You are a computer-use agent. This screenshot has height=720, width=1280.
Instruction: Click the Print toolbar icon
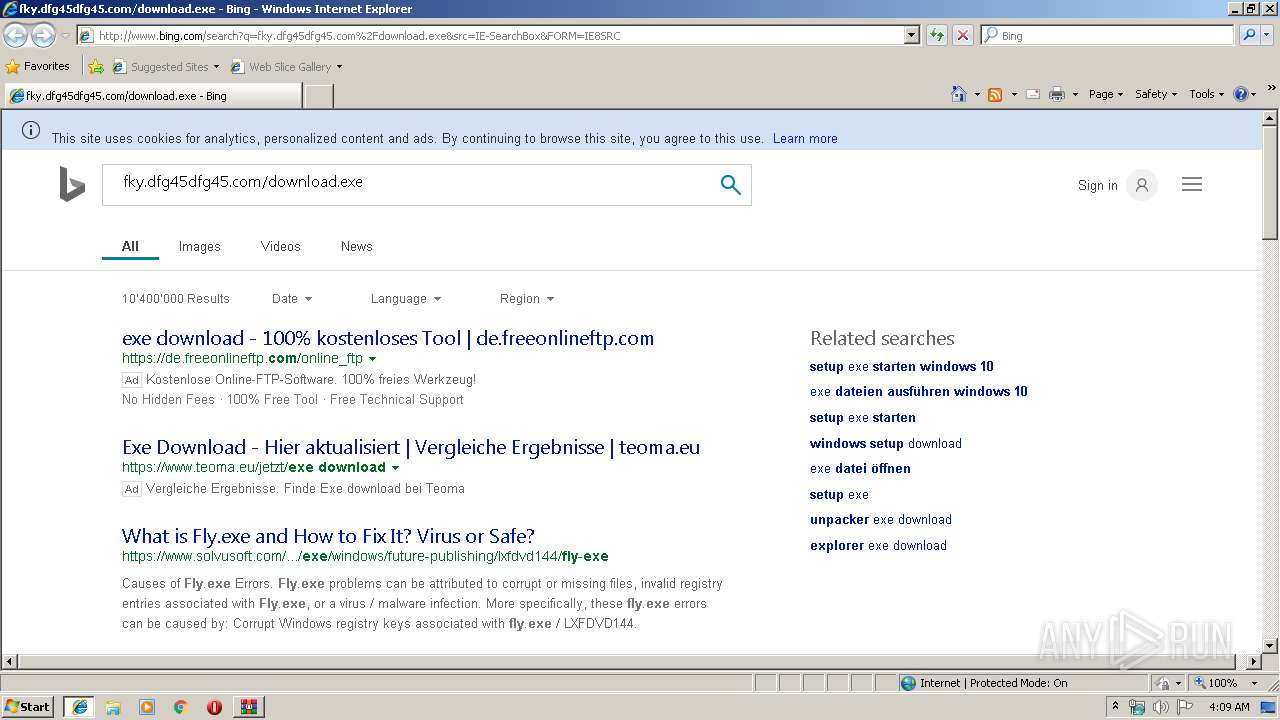pos(1057,94)
